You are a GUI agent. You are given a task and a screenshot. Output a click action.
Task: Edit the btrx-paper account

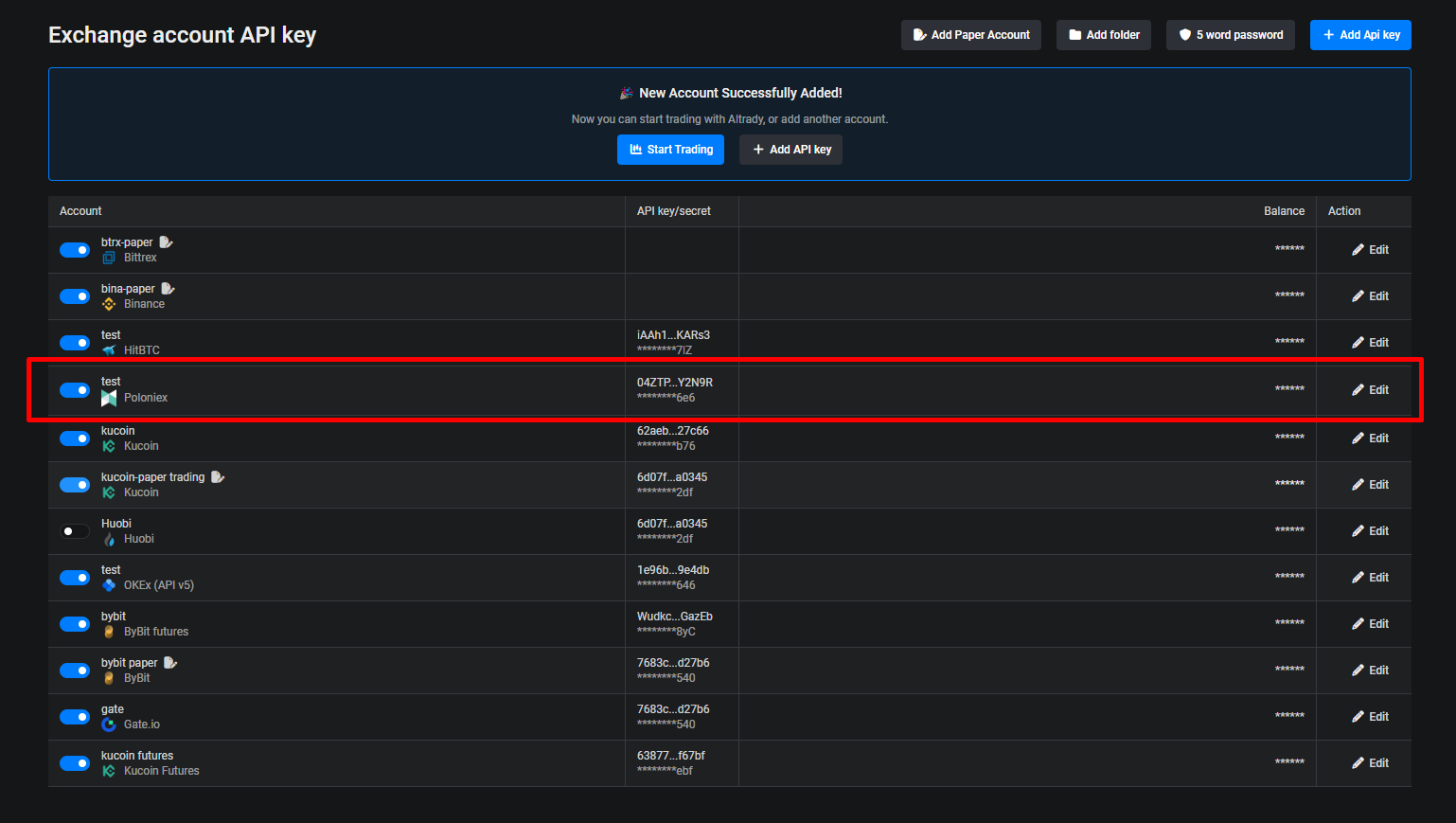click(1370, 250)
